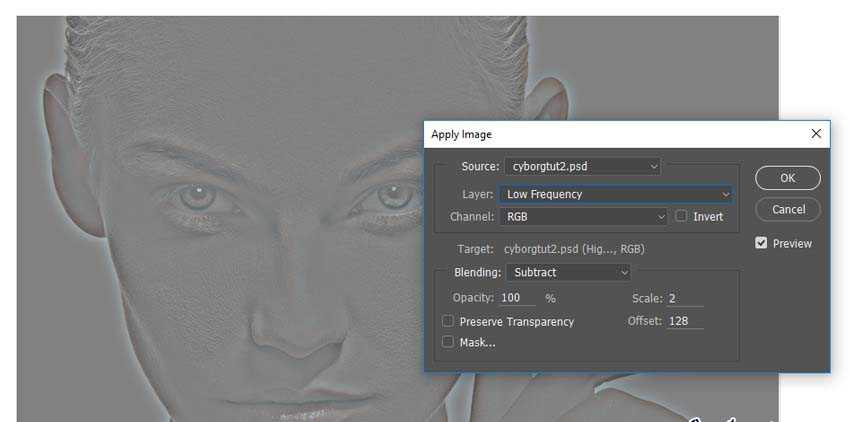Screen dimensions: 850x422
Task: Click the nose in the image preview
Action: (x=290, y=320)
